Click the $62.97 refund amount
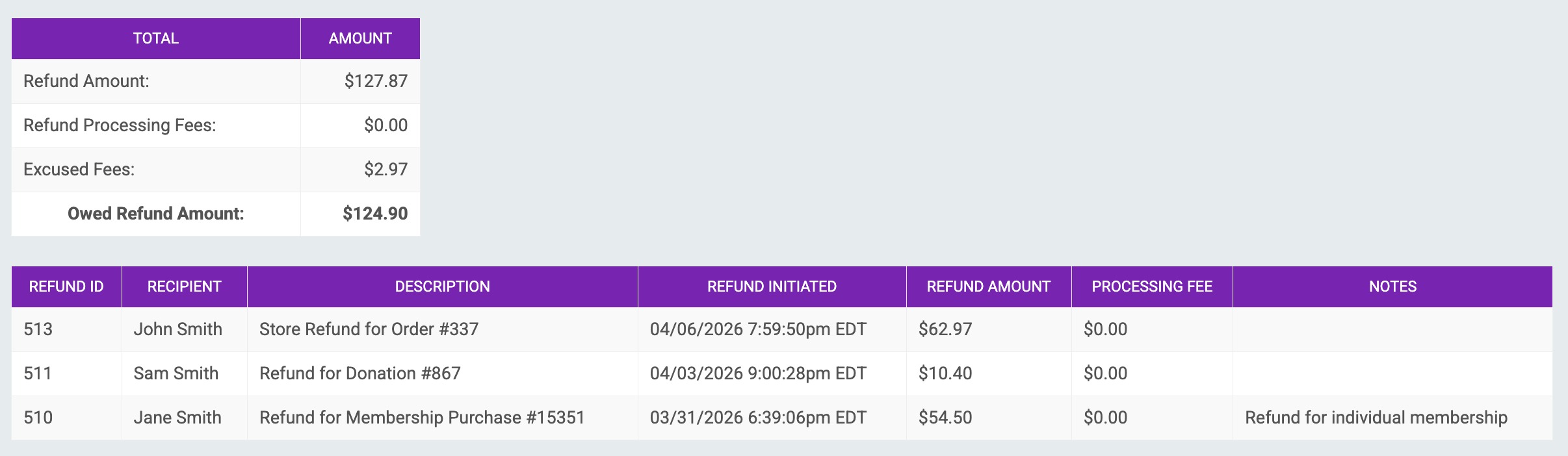This screenshot has height=456, width=1568. pyautogui.click(x=945, y=329)
